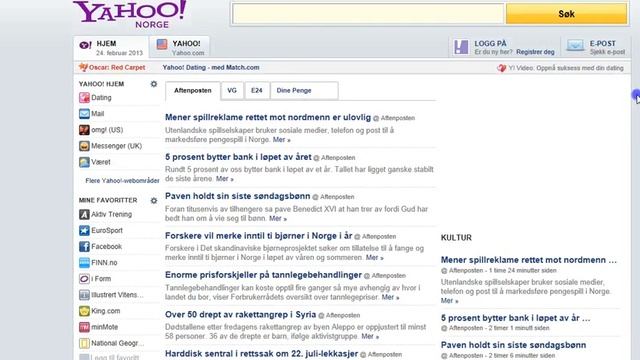Switch to the Dine Penger tab
Screen dimensions: 640x360
pos(304,91)
